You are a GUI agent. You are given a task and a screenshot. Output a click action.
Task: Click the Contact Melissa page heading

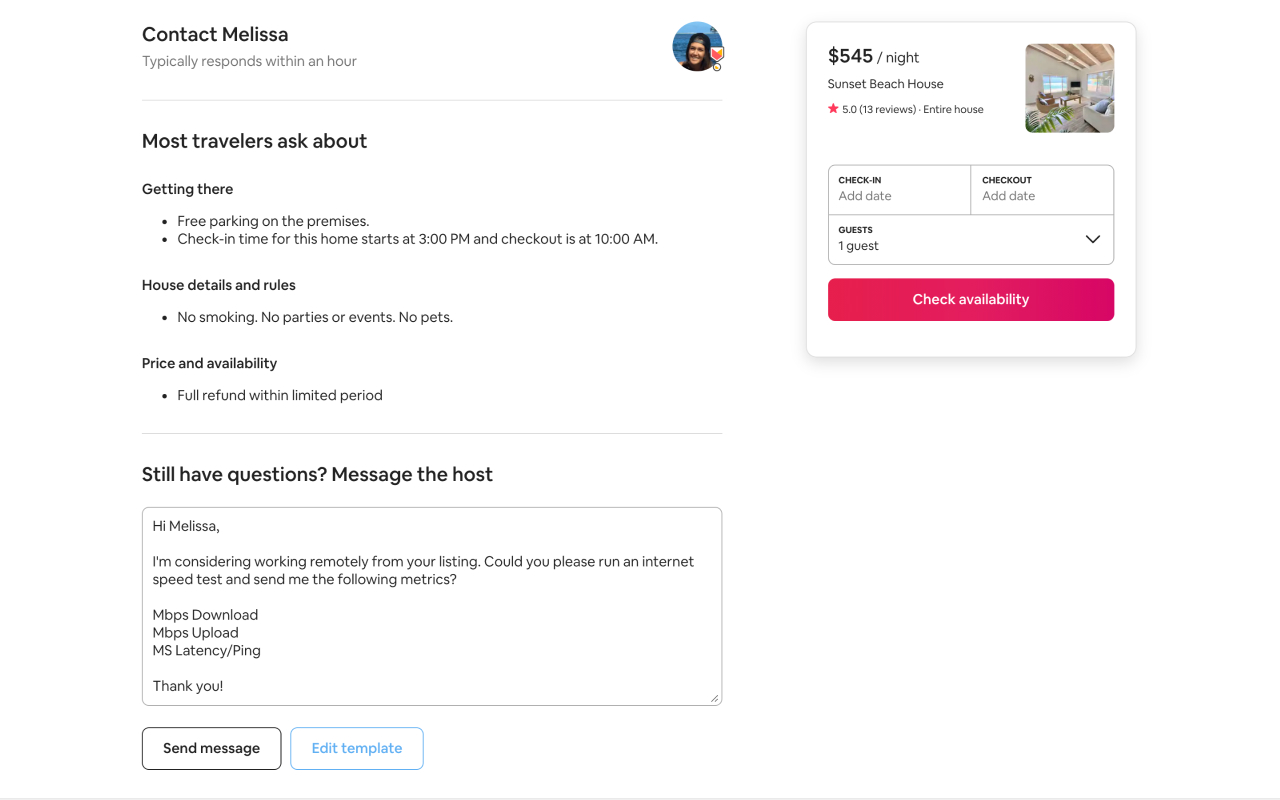214,34
